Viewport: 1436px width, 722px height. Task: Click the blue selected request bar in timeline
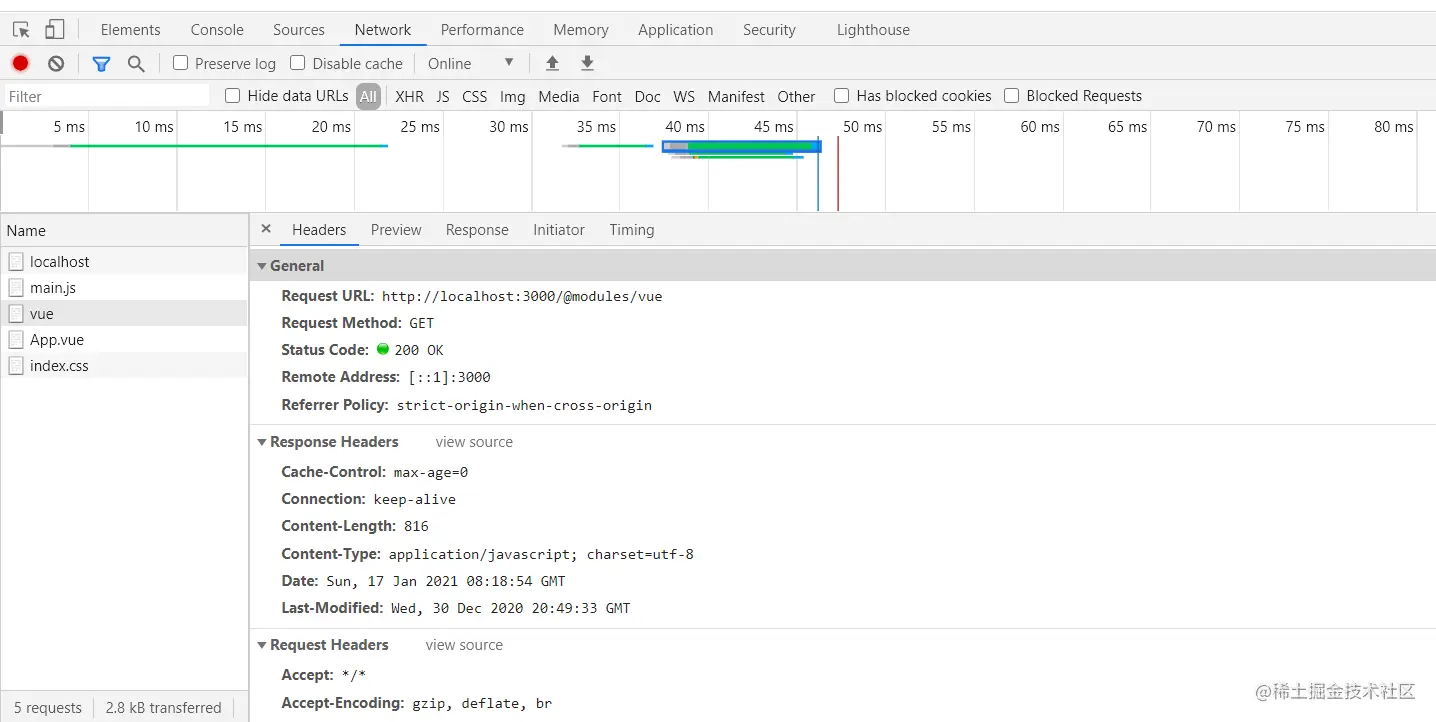click(742, 146)
